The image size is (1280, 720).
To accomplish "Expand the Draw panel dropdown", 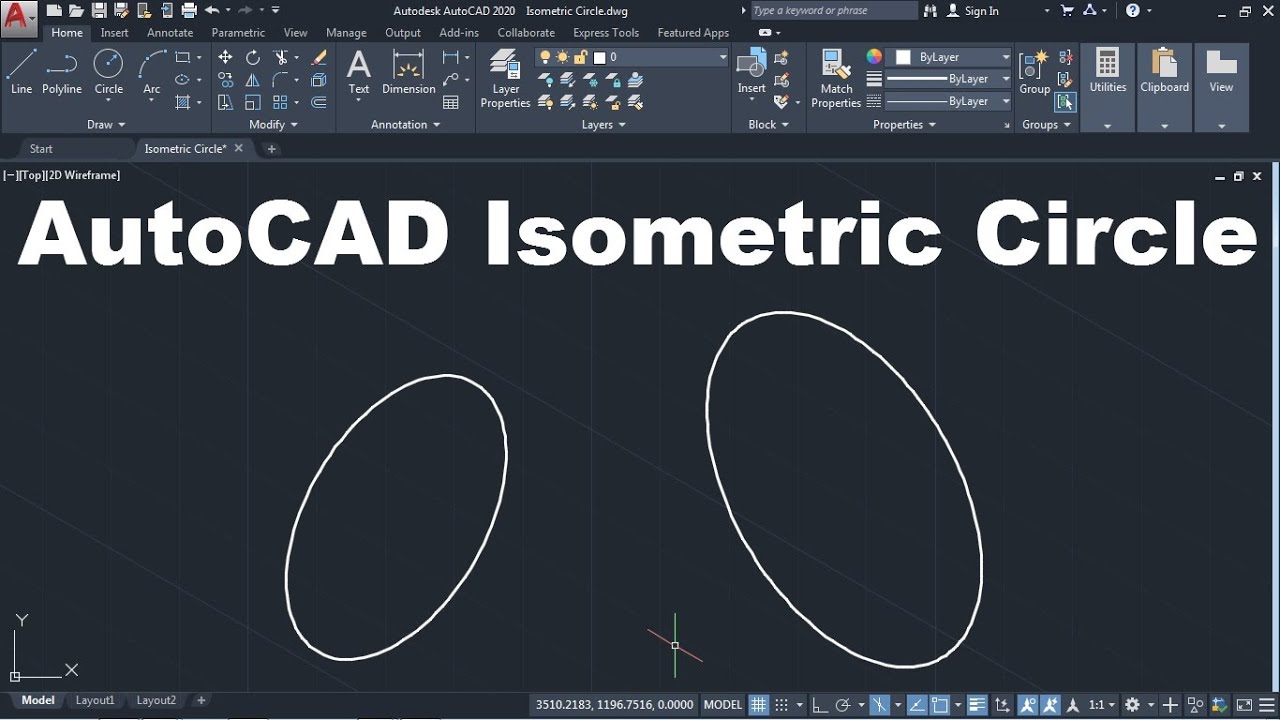I will (106, 125).
